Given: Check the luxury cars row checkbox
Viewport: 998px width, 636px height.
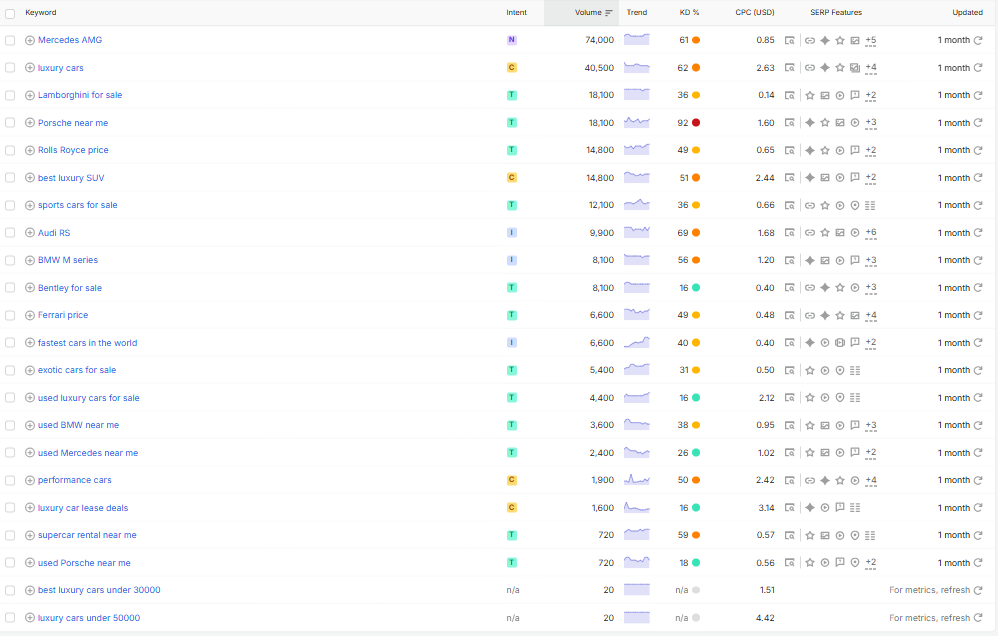Looking at the screenshot, I should (x=10, y=67).
